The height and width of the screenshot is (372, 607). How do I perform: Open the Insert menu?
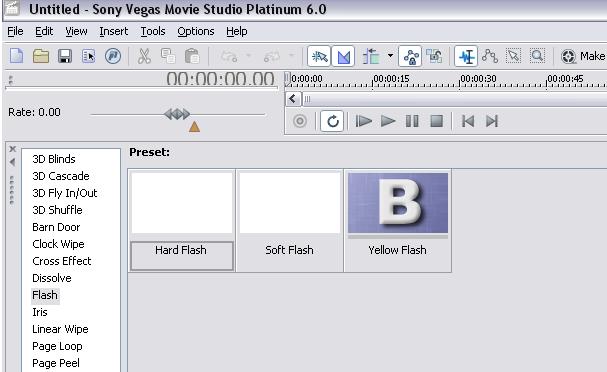point(113,31)
